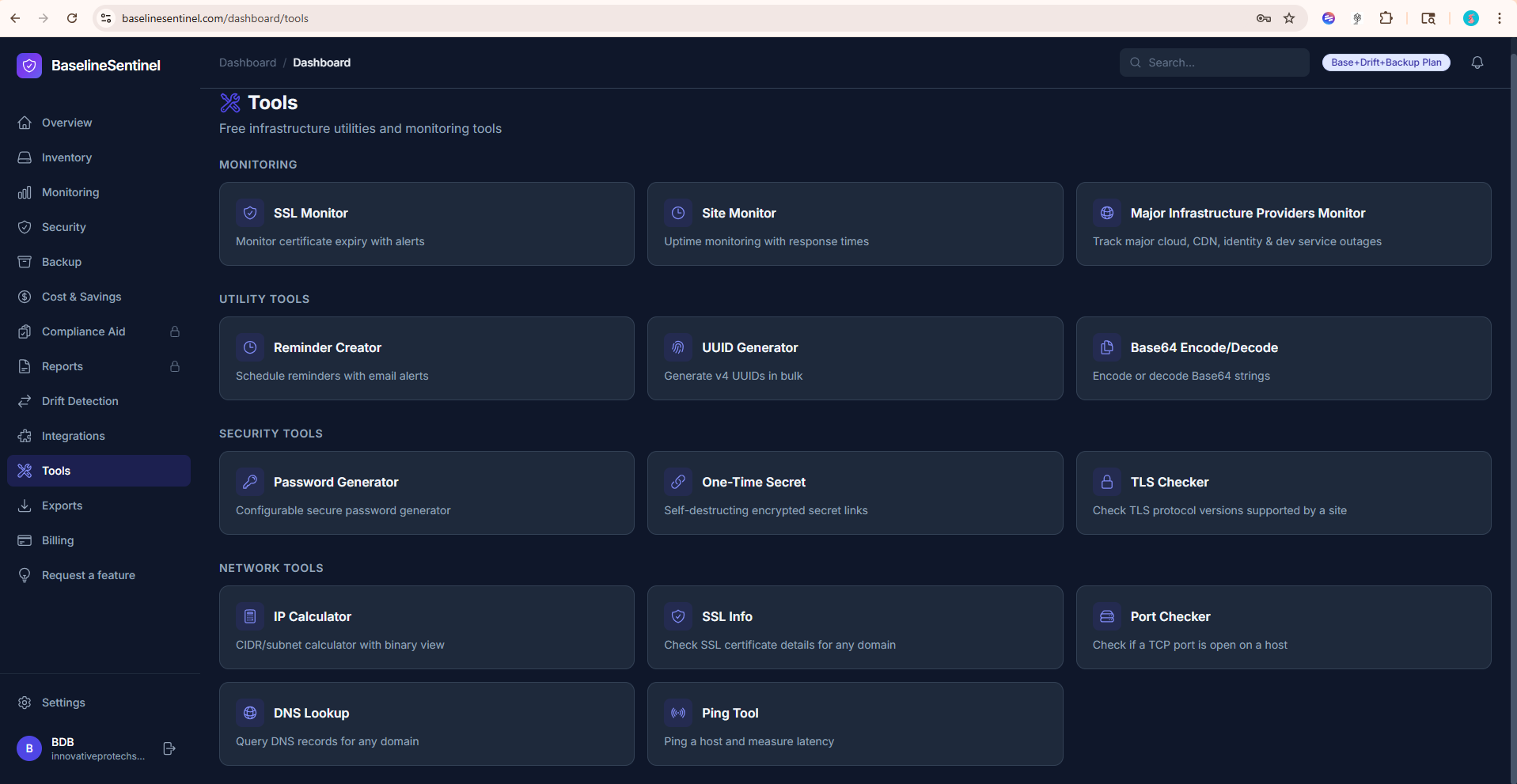Open the browser extensions puzzle icon
This screenshot has height=784, width=1517.
(1386, 18)
